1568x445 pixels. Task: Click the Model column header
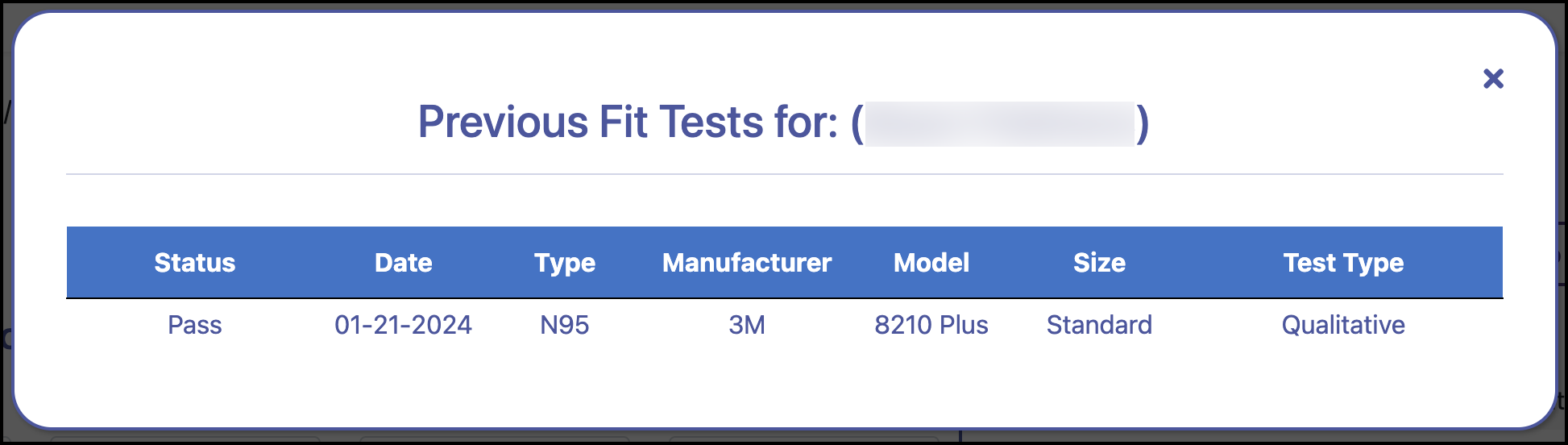[x=931, y=263]
